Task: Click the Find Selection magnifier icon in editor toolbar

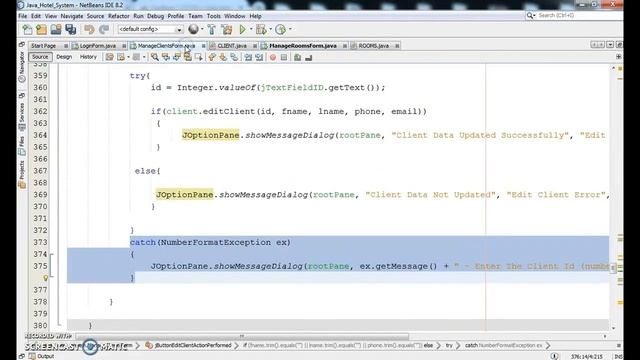Action: (x=155, y=58)
